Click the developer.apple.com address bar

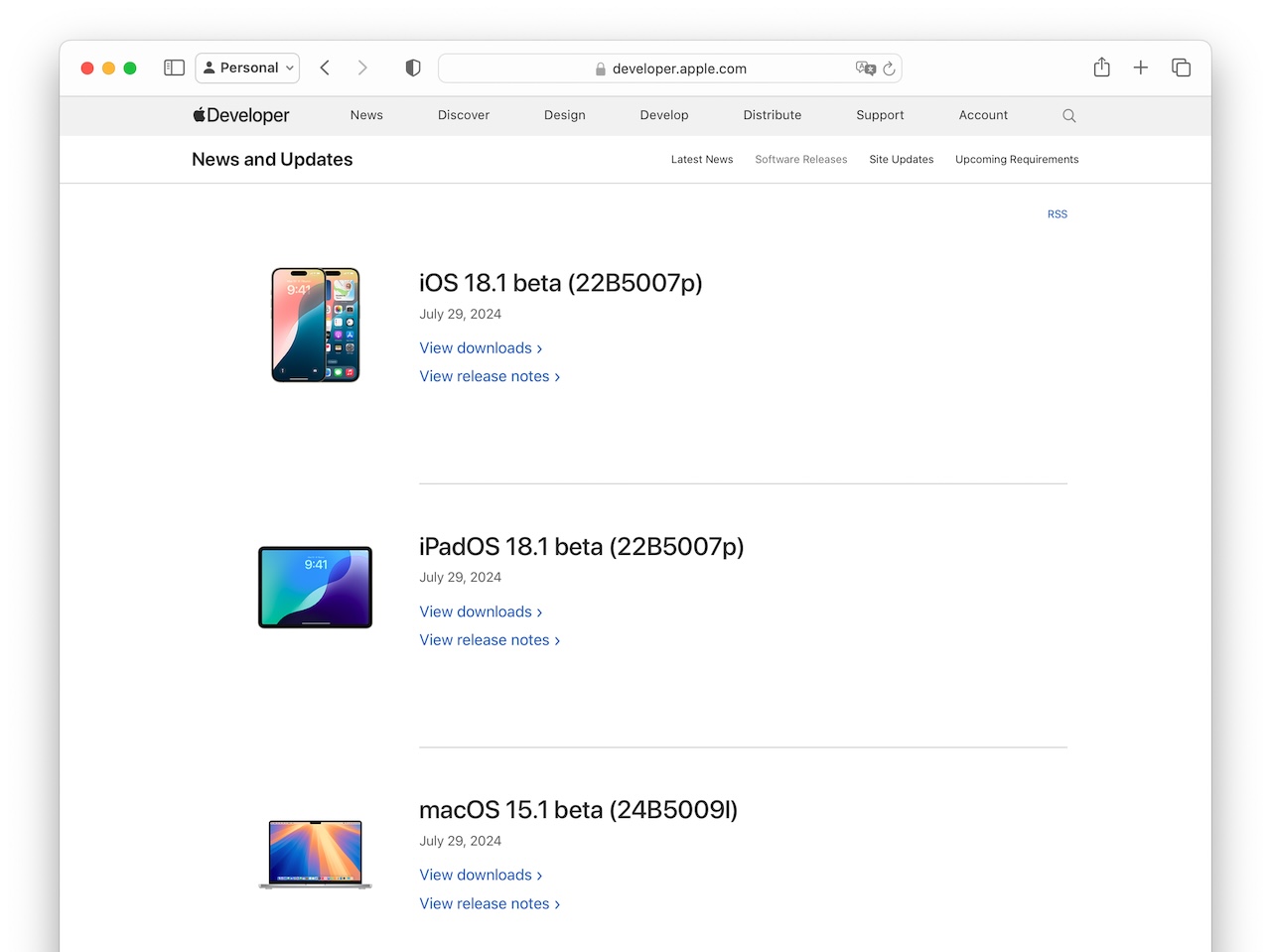tap(670, 68)
